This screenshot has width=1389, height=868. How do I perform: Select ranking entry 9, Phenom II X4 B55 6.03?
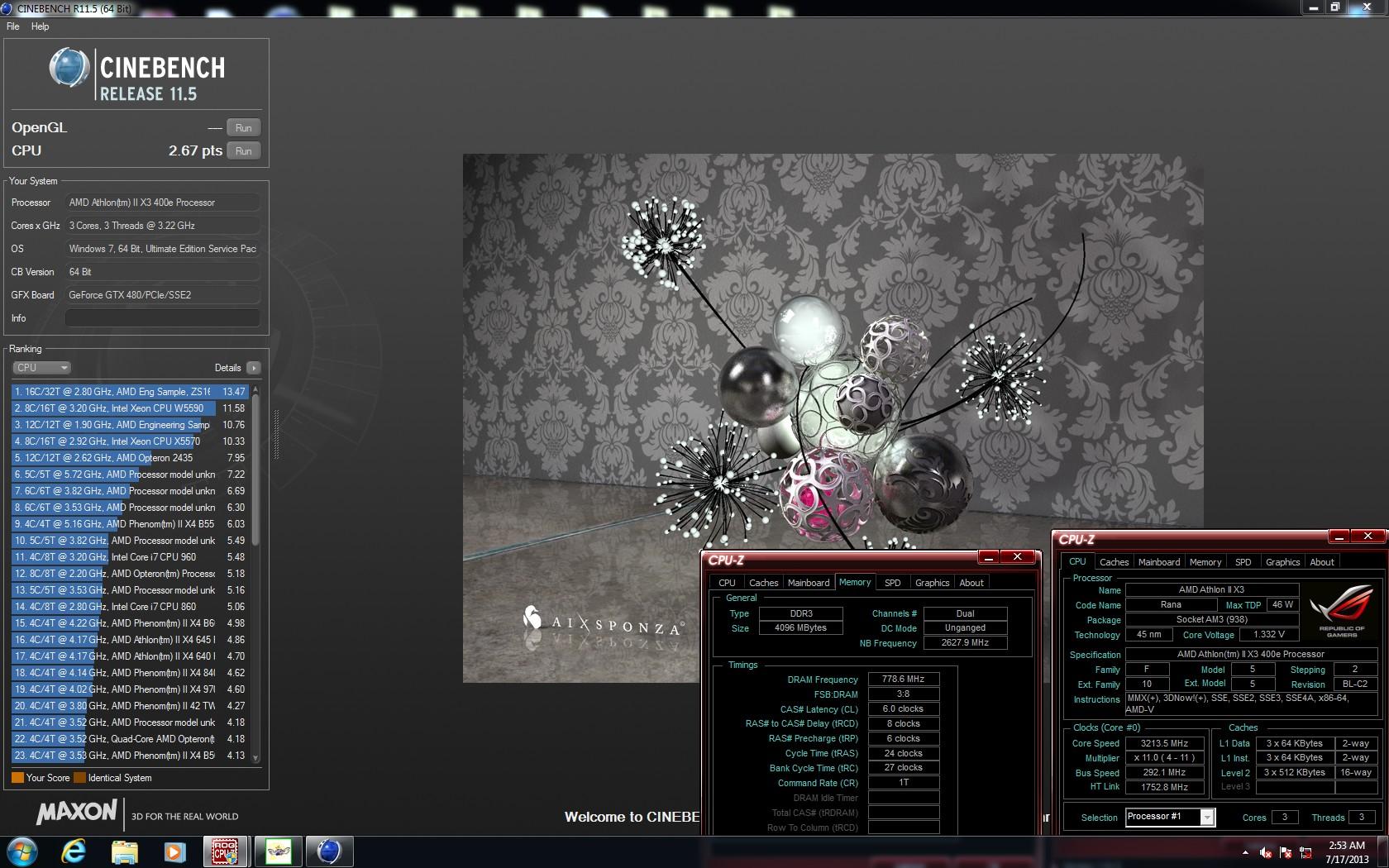point(131,524)
